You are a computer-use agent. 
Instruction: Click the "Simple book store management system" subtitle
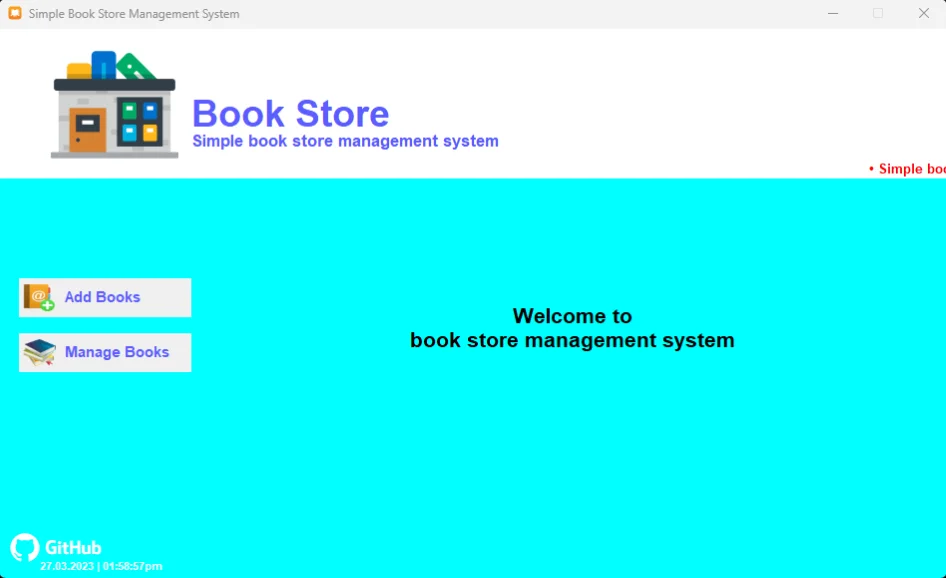[345, 141]
